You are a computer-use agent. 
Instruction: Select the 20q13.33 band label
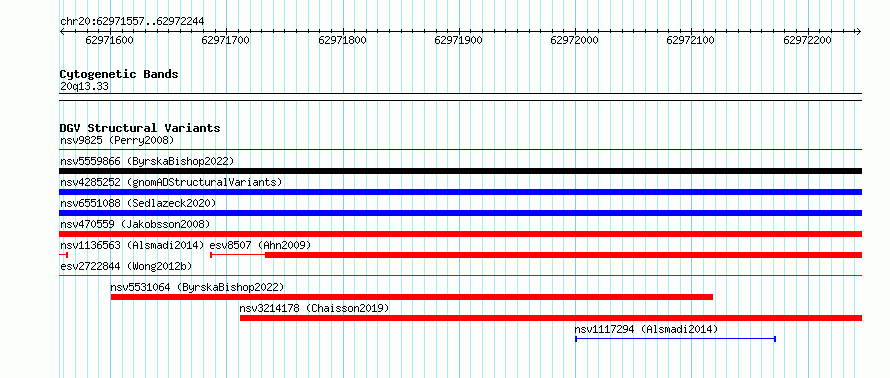[84, 87]
